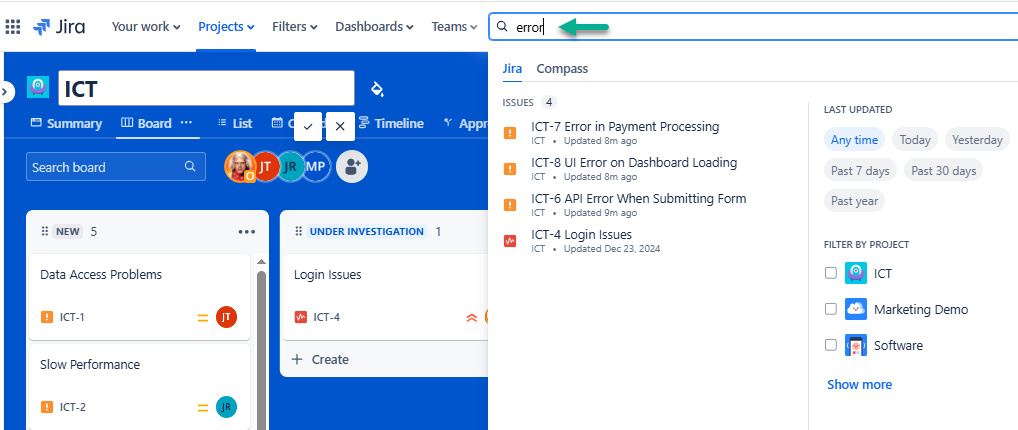Image resolution: width=1018 pixels, height=430 pixels.
Task: Click Show more under project filters
Action: coord(859,385)
